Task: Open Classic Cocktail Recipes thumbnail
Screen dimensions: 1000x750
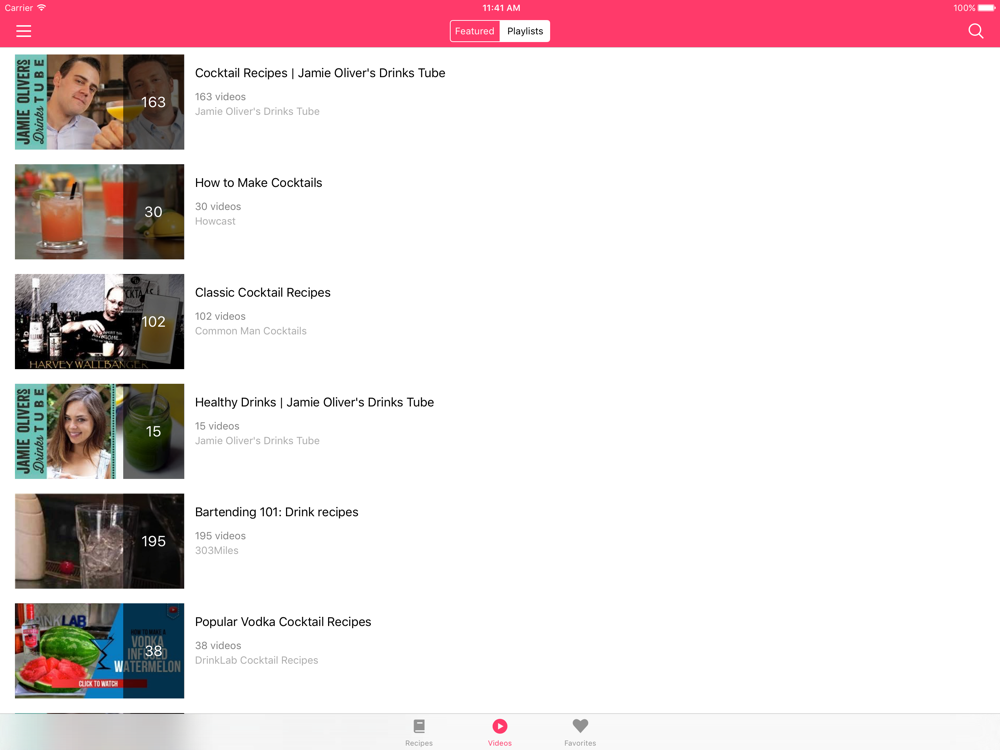Action: [99, 321]
